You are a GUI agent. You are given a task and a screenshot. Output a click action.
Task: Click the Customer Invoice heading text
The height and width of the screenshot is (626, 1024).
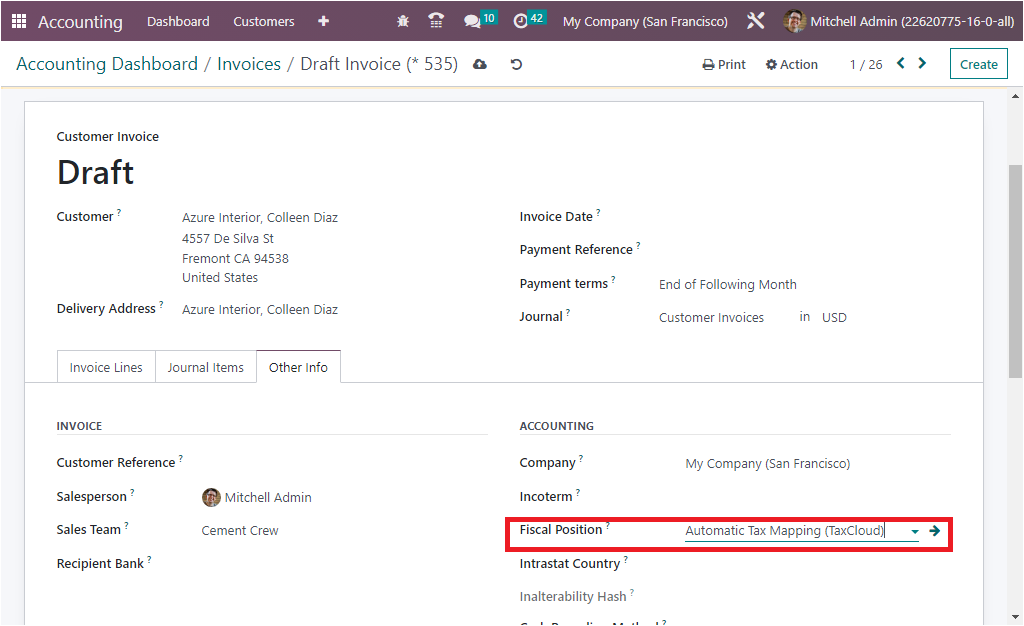pos(108,136)
